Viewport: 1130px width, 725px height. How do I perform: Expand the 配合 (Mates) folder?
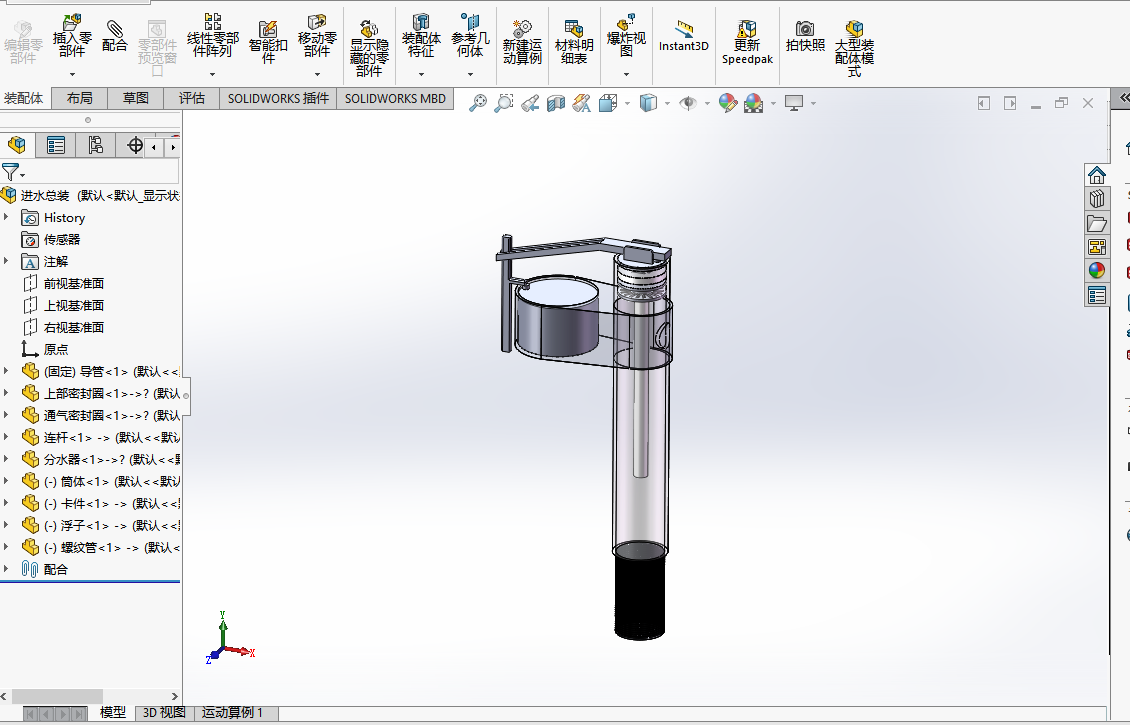(x=6, y=569)
